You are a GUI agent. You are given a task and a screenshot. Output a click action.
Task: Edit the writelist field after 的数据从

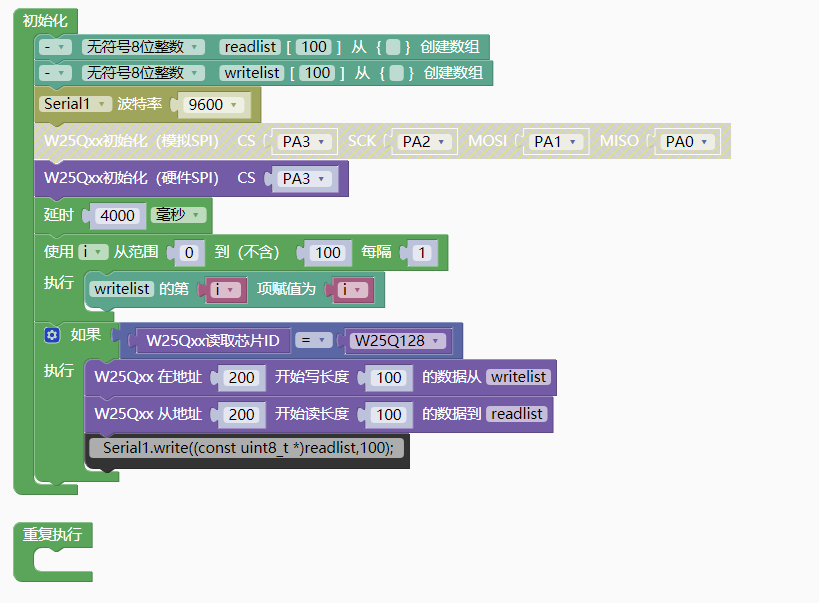coord(518,377)
